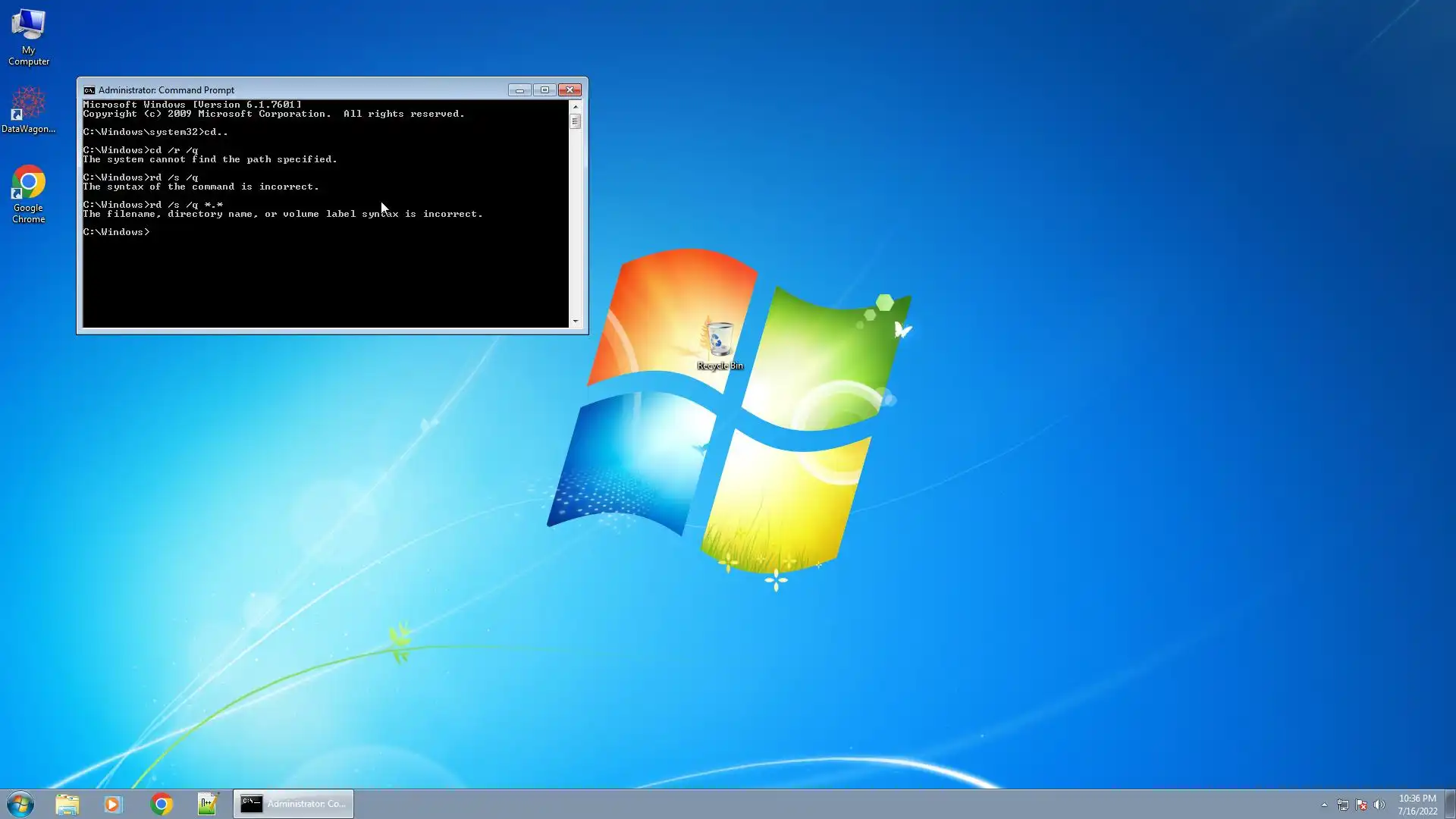Image resolution: width=1456 pixels, height=819 pixels.
Task: Click the console scrollbar down arrow
Action: tap(575, 322)
